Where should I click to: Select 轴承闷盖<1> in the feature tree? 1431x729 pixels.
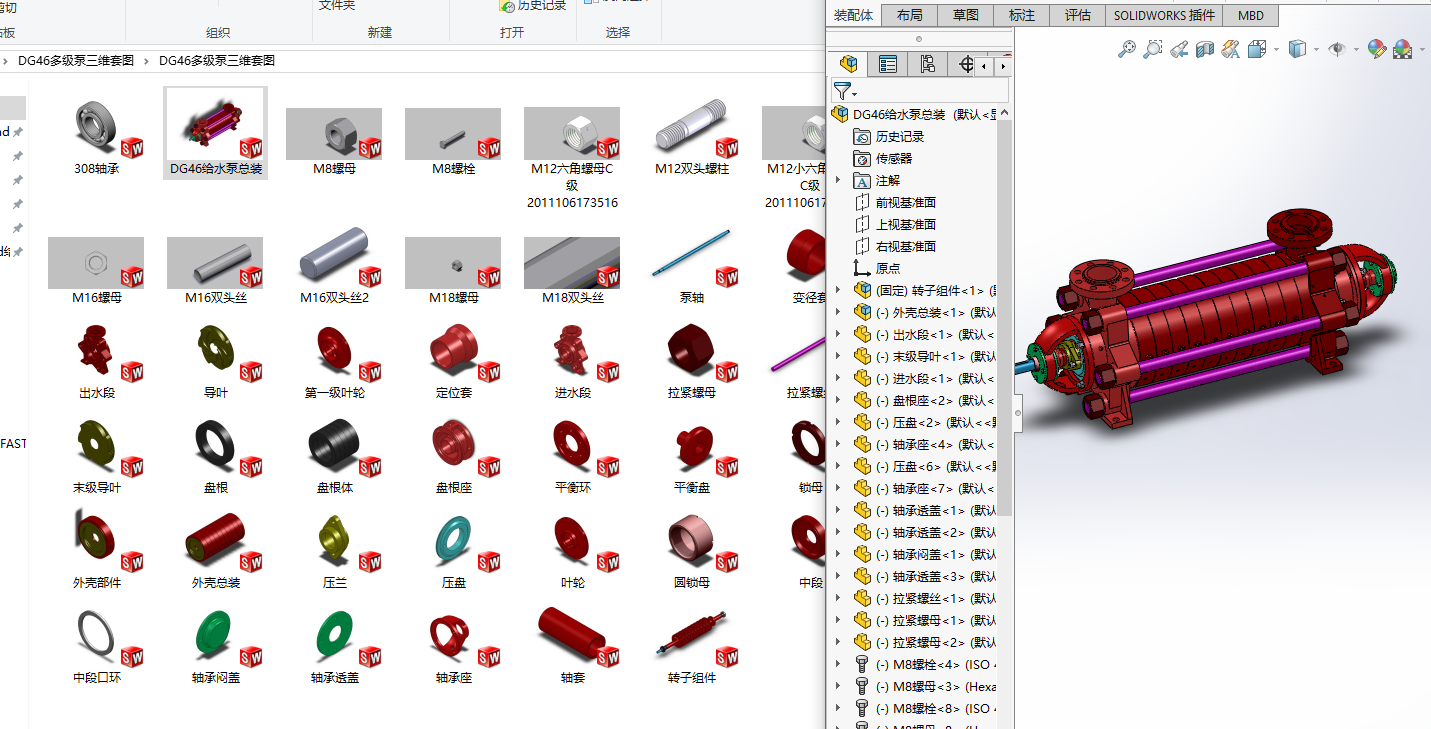(x=923, y=555)
